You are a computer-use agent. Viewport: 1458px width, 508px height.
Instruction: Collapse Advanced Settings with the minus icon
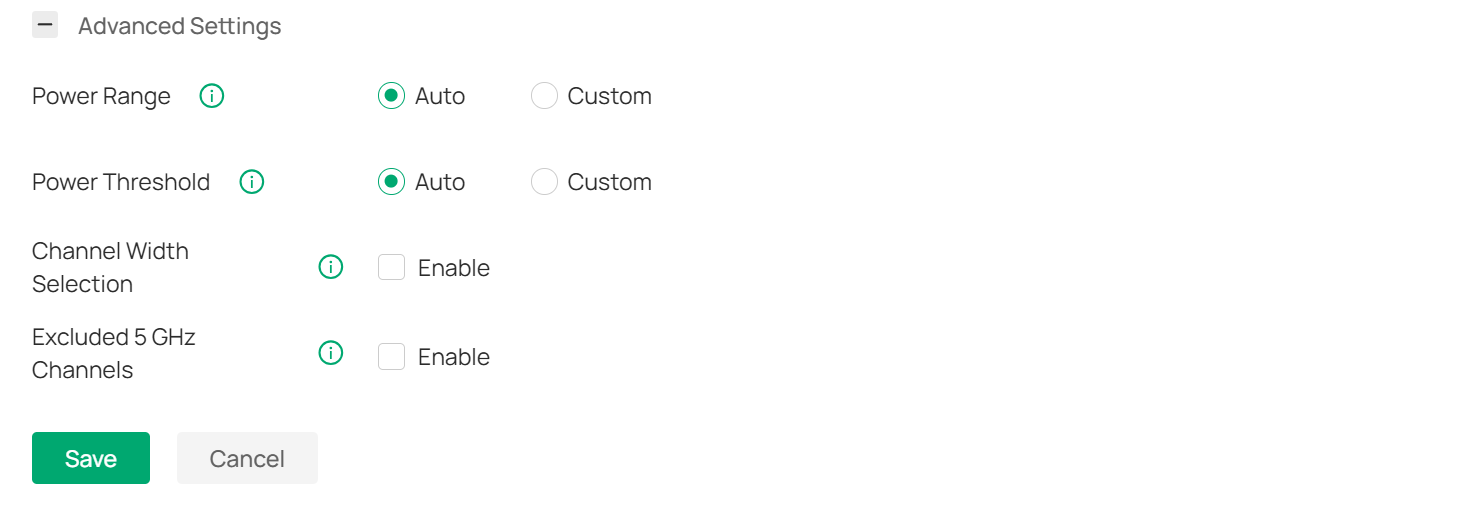[x=45, y=25]
